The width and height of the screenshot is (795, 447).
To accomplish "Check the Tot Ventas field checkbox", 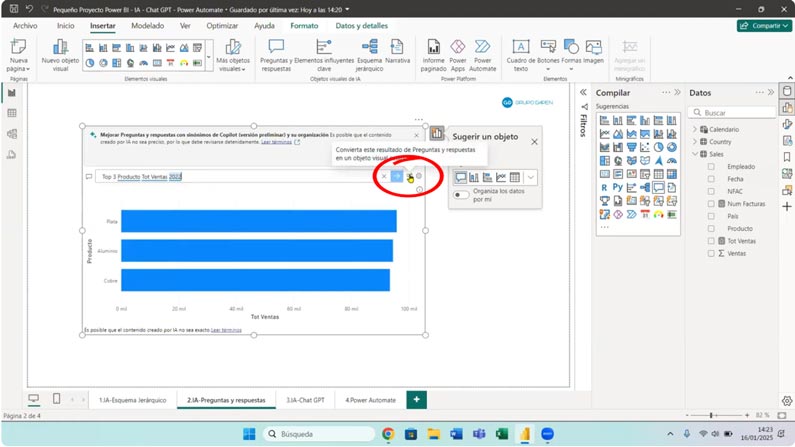I will 711,241.
